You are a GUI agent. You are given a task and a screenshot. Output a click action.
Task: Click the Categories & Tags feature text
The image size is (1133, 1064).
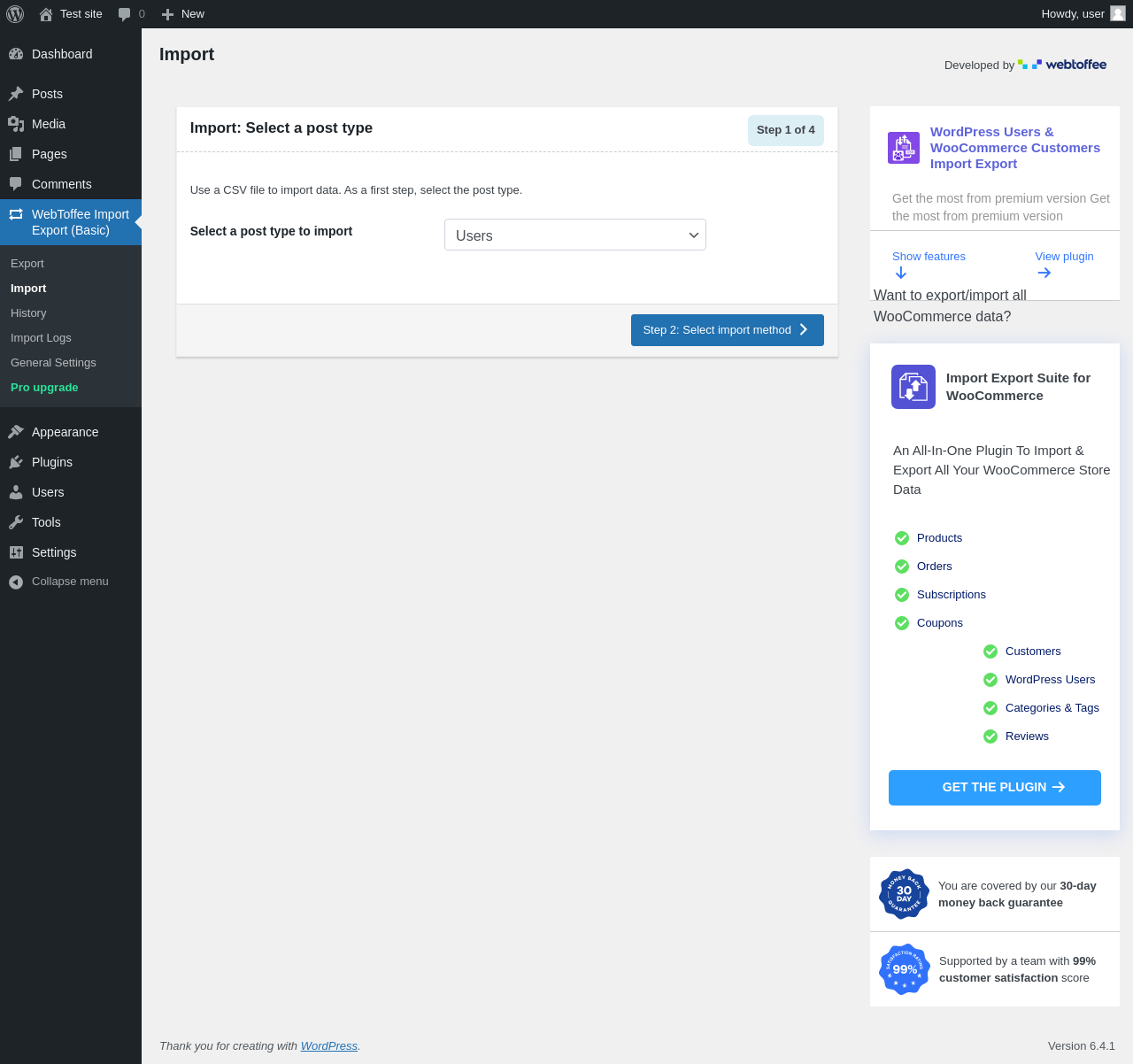(1052, 708)
